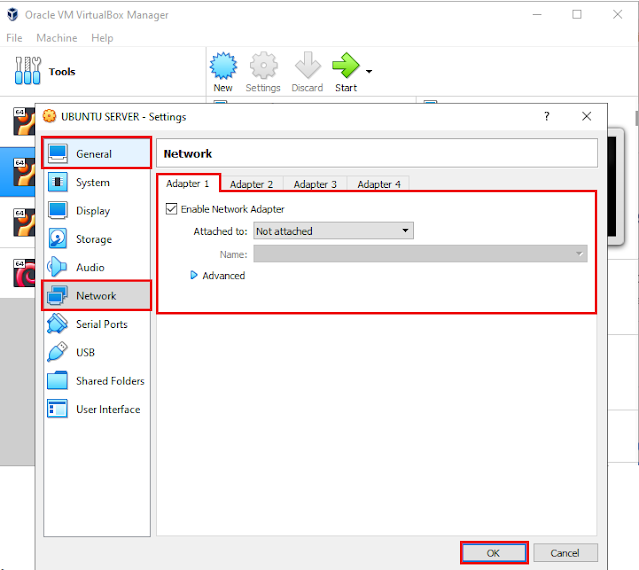The height and width of the screenshot is (570, 639).
Task: Switch to the Adapter 4 tab
Action: click(x=379, y=184)
